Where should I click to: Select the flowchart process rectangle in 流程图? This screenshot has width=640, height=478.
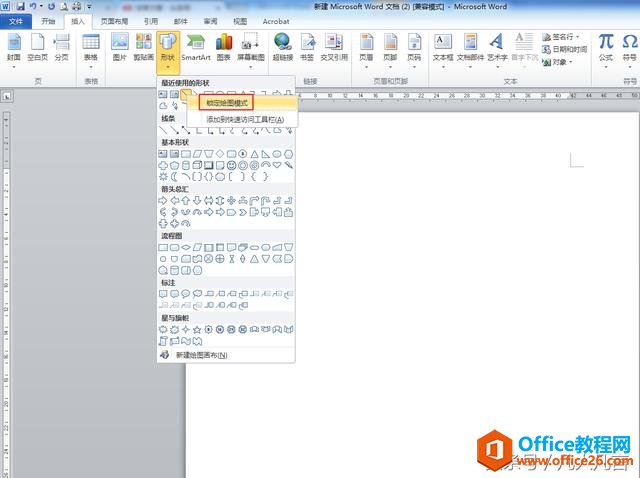tap(163, 247)
